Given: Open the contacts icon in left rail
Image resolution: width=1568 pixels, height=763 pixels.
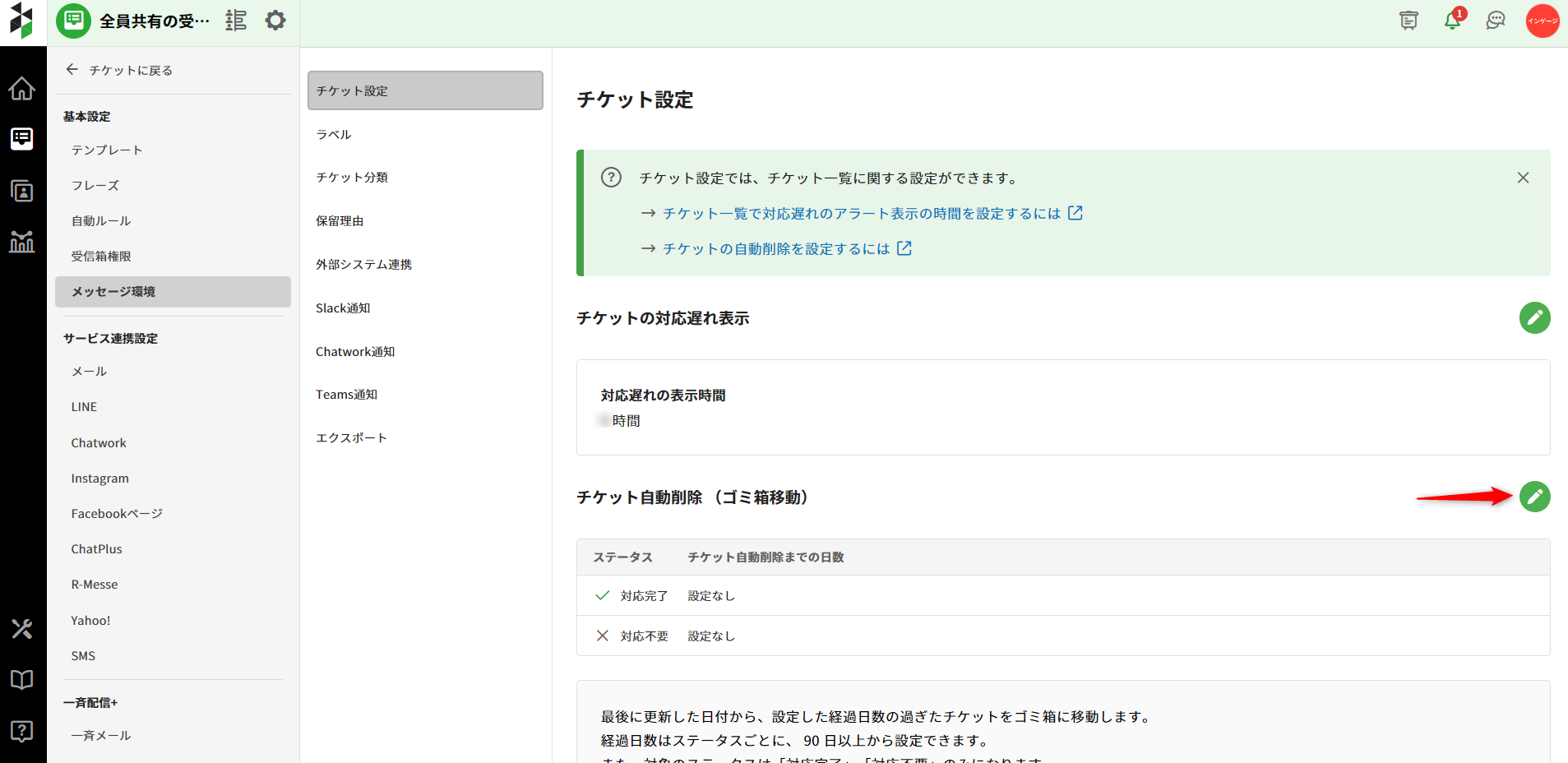Looking at the screenshot, I should pyautogui.click(x=22, y=191).
